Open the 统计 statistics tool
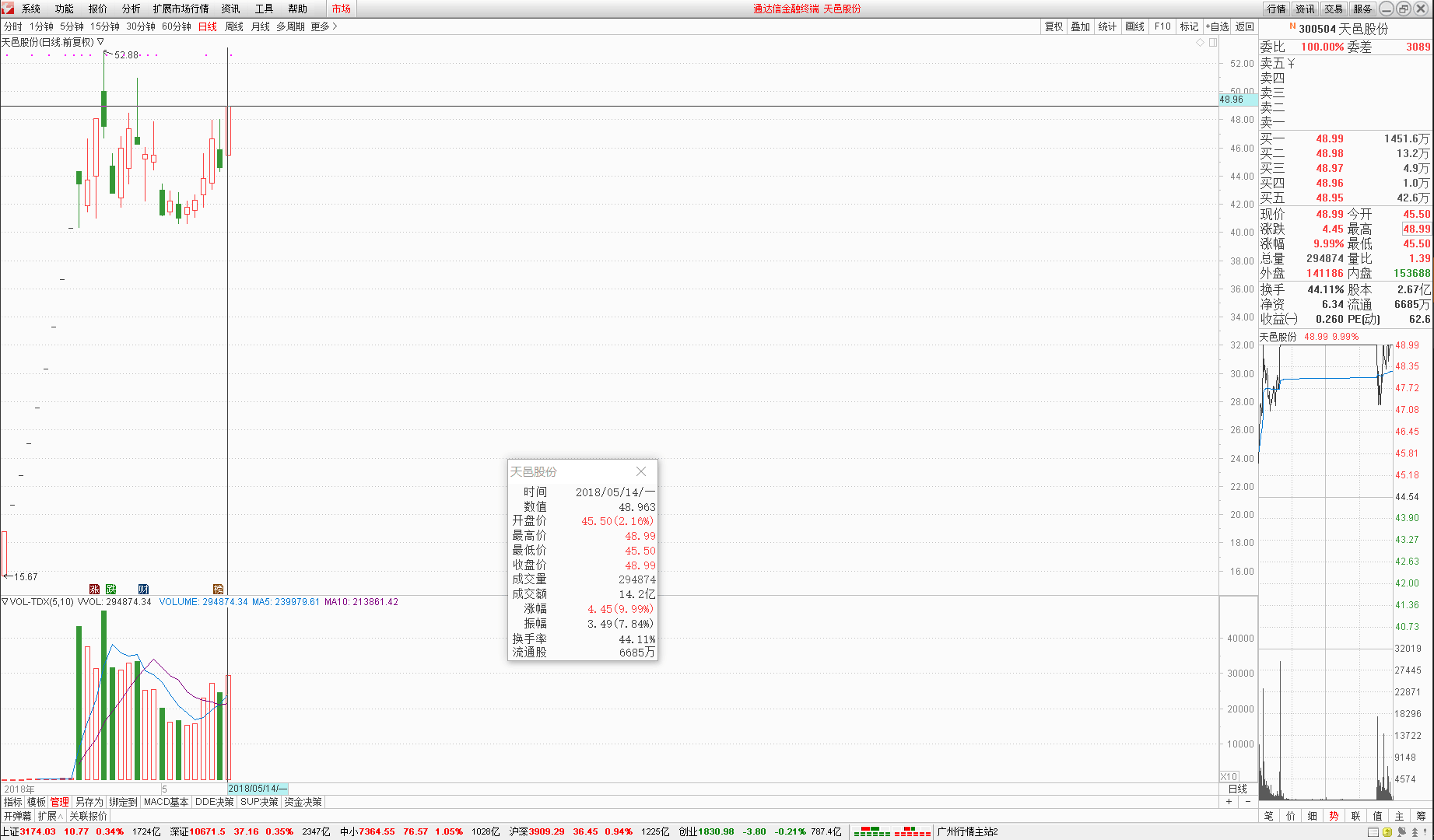1434x840 pixels. (x=1106, y=26)
